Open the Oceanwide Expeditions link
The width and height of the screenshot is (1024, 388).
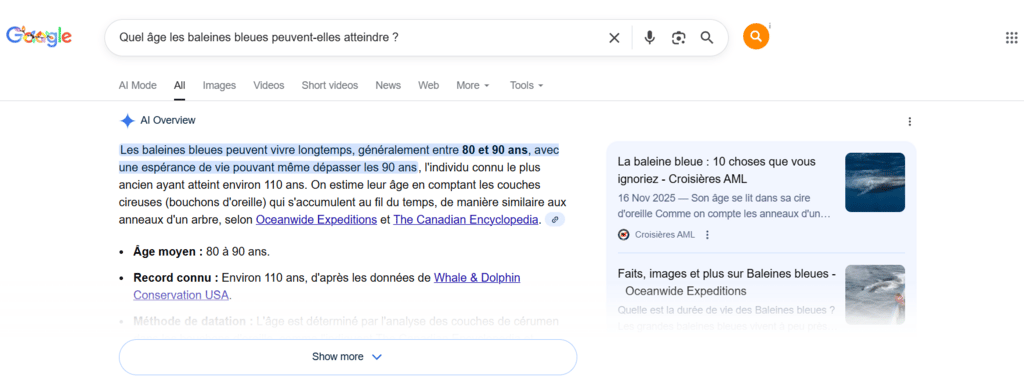point(316,220)
